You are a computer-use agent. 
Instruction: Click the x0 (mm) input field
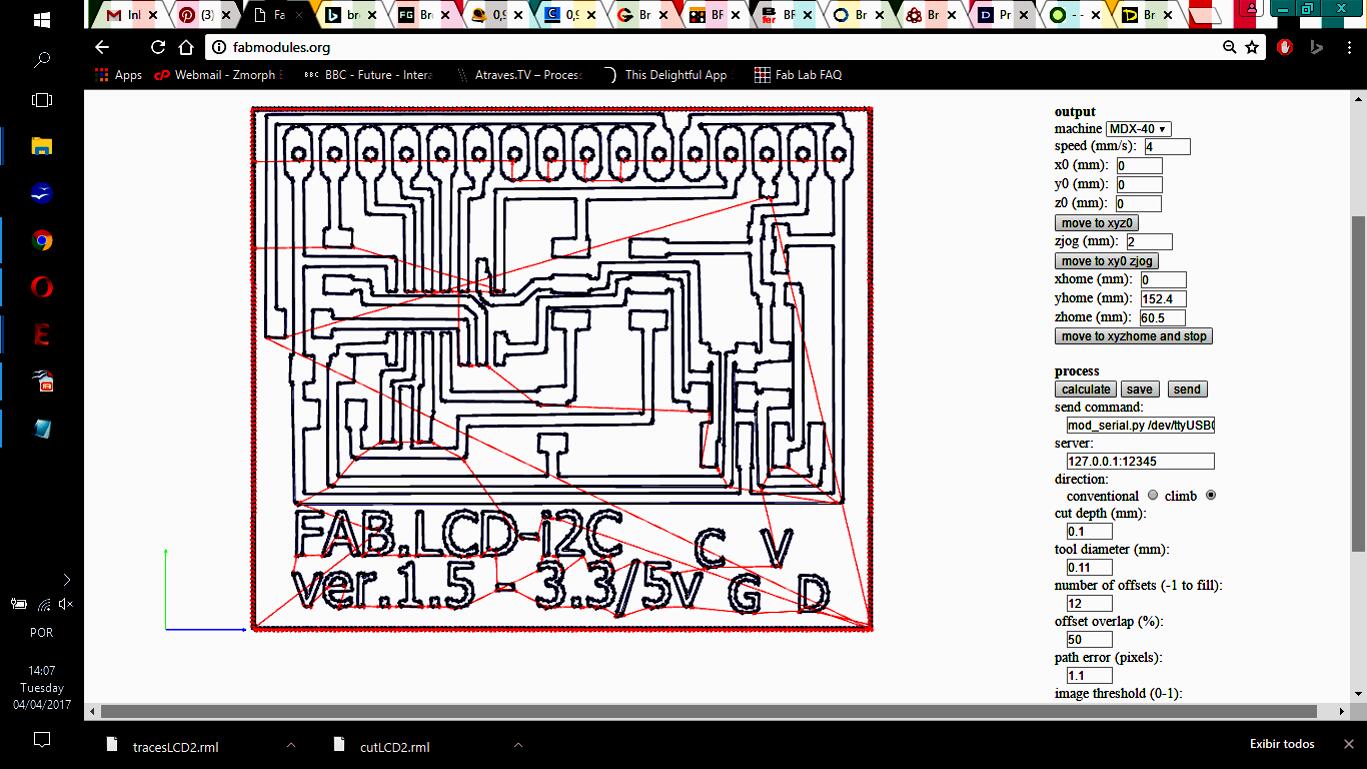point(1139,166)
